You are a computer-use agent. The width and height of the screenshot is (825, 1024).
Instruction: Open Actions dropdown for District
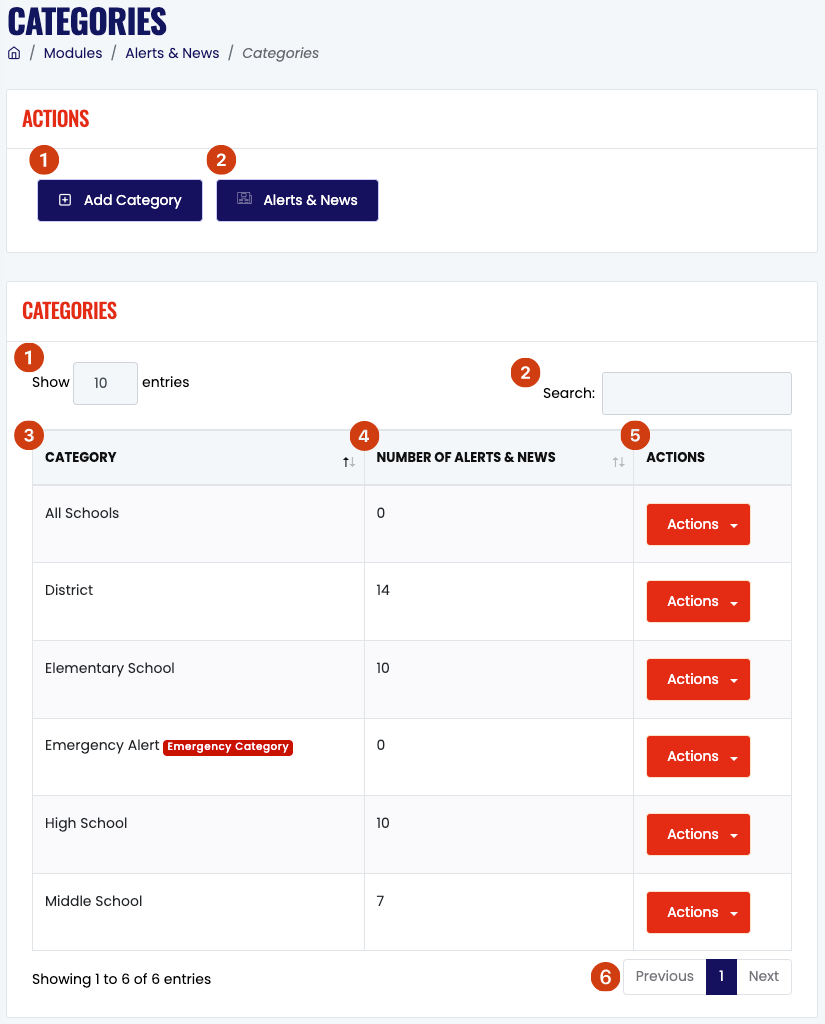click(698, 601)
